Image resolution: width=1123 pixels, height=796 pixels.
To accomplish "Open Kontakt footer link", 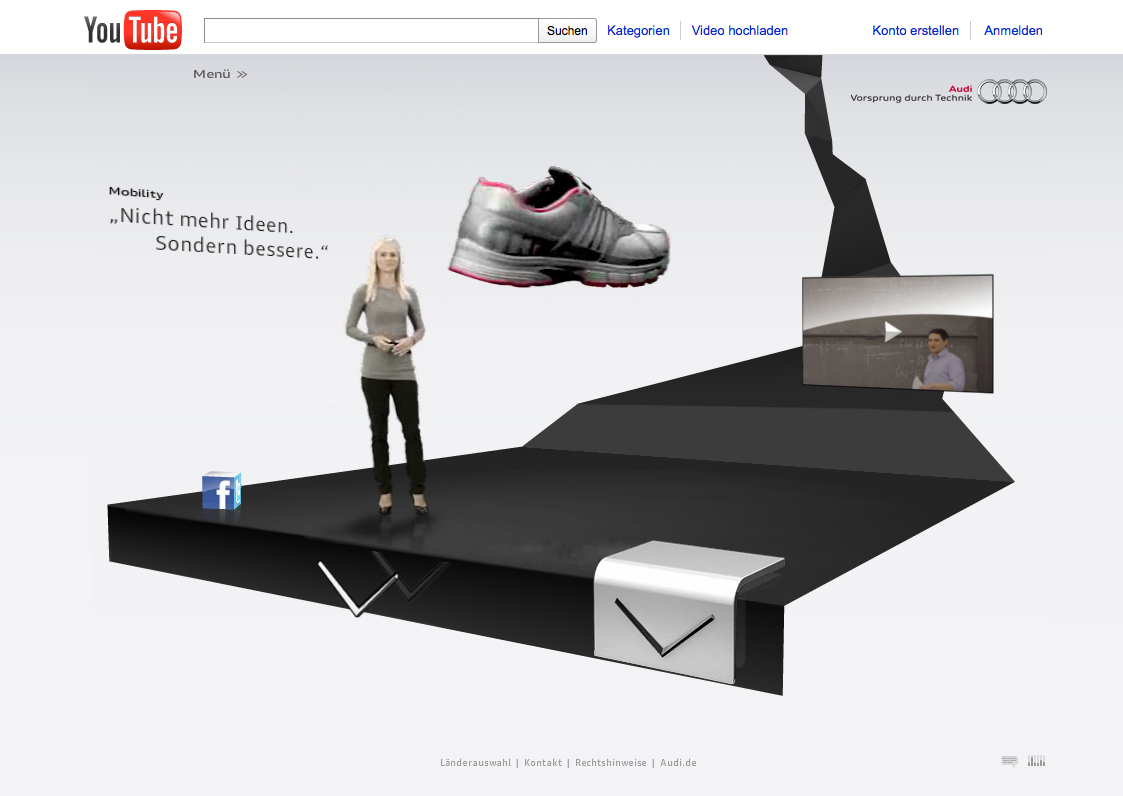I will click(x=543, y=763).
